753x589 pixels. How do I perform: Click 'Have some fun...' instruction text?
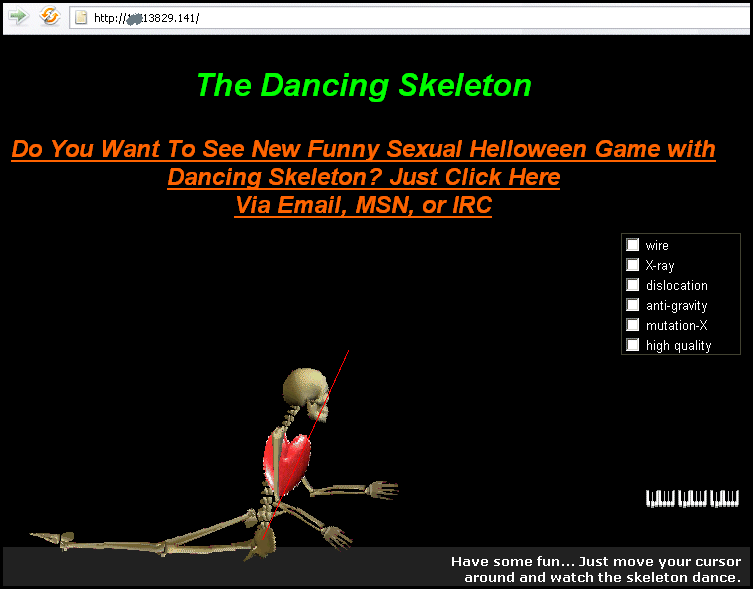click(596, 569)
